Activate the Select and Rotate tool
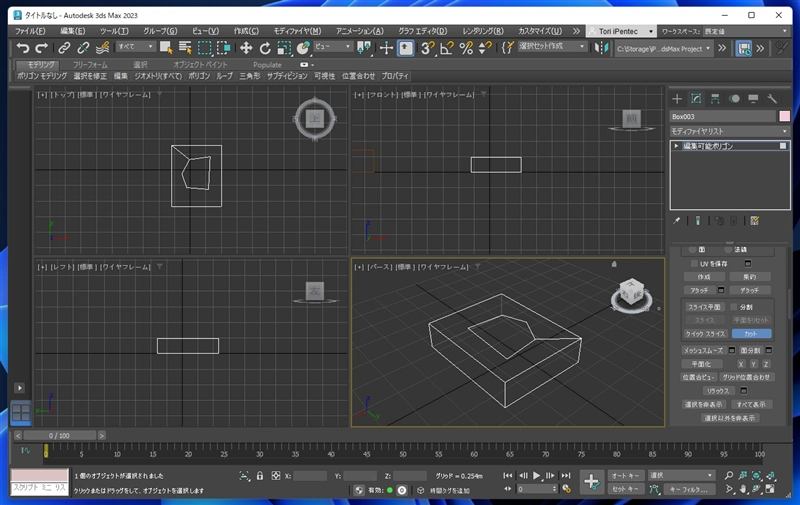 click(x=265, y=48)
